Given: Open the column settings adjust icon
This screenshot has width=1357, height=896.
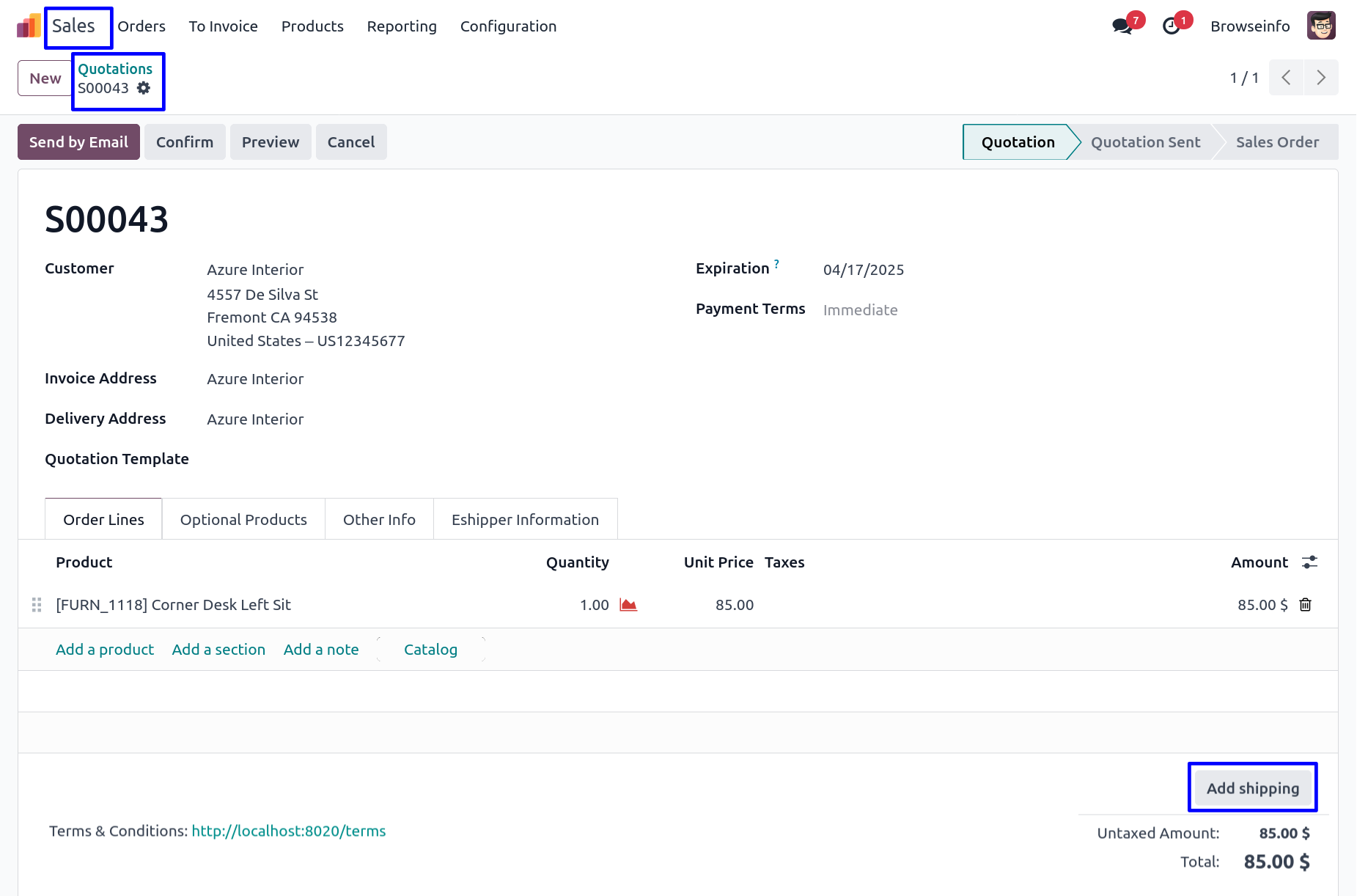Looking at the screenshot, I should click(x=1309, y=562).
